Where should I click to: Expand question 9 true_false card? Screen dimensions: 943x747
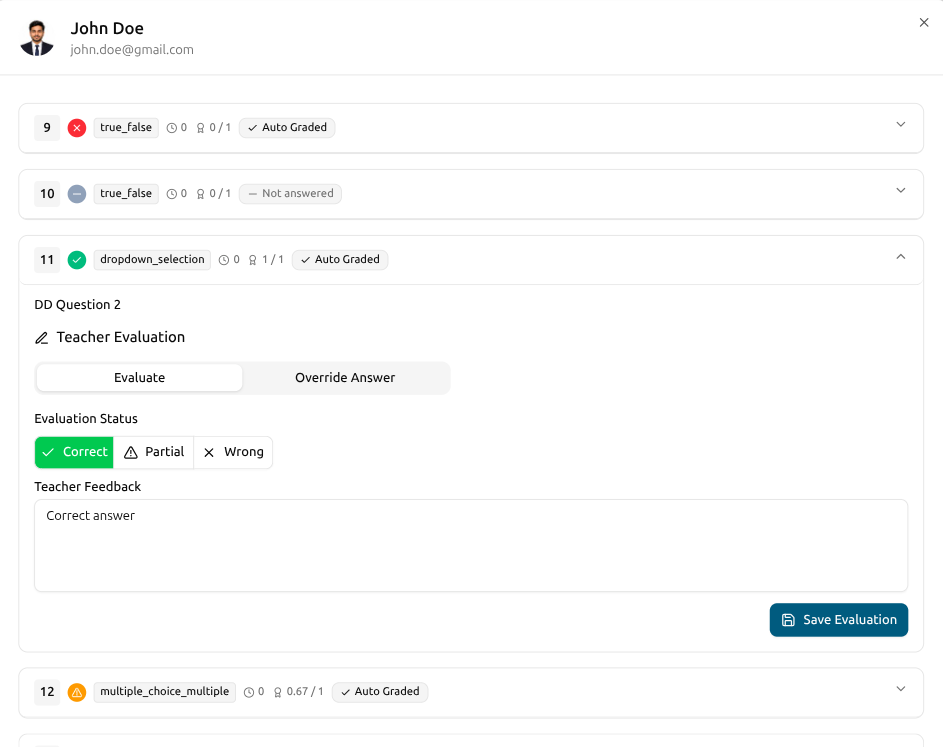tap(900, 124)
